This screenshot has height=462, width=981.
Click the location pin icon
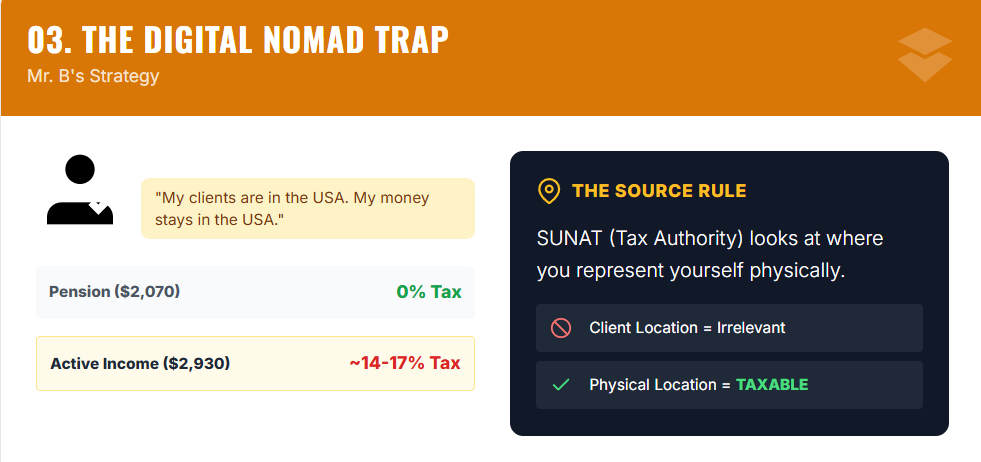click(x=548, y=191)
